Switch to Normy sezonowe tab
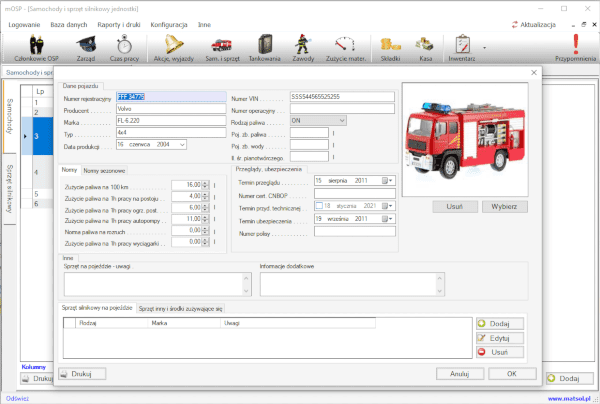The height and width of the screenshot is (404, 600). [x=104, y=171]
